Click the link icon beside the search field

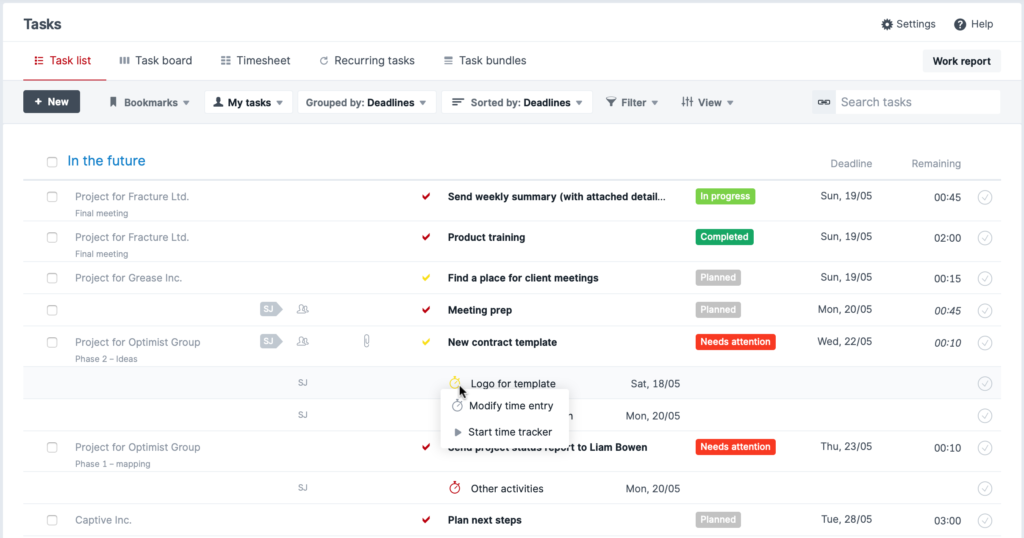824,102
